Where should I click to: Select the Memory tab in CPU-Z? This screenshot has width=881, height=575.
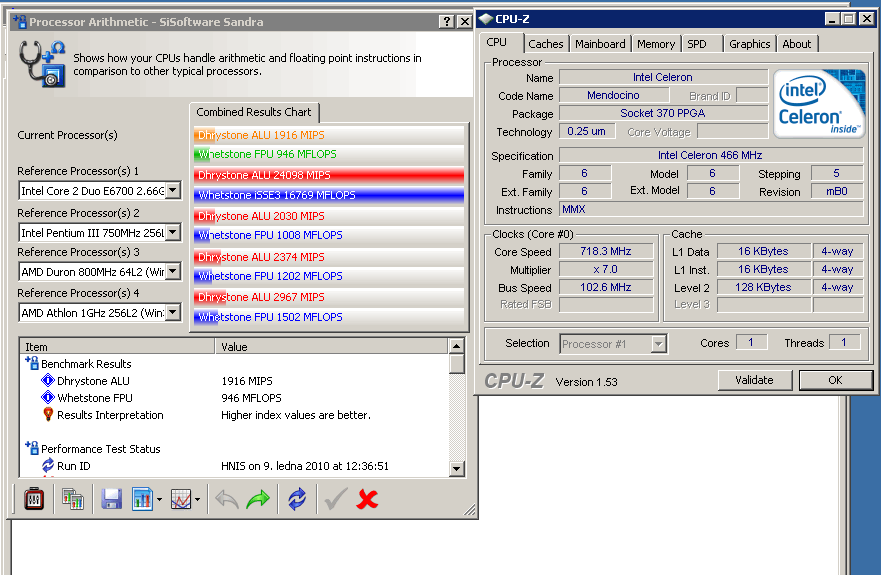point(656,44)
